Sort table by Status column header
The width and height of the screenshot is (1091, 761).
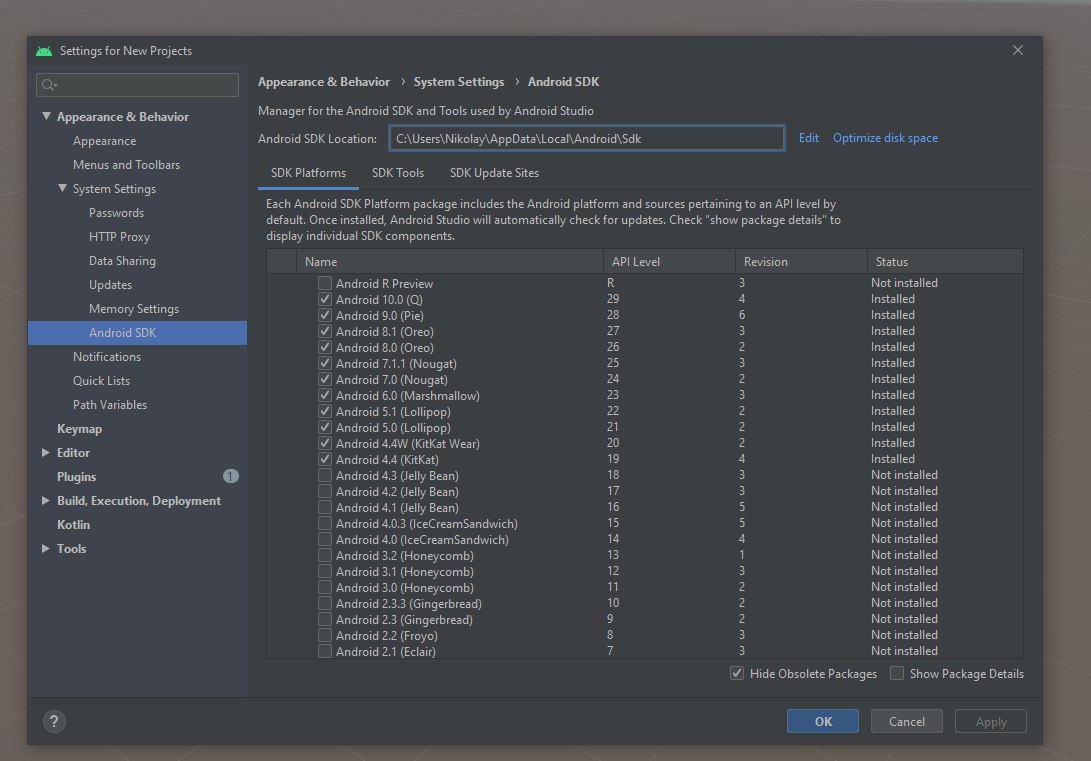(x=946, y=262)
